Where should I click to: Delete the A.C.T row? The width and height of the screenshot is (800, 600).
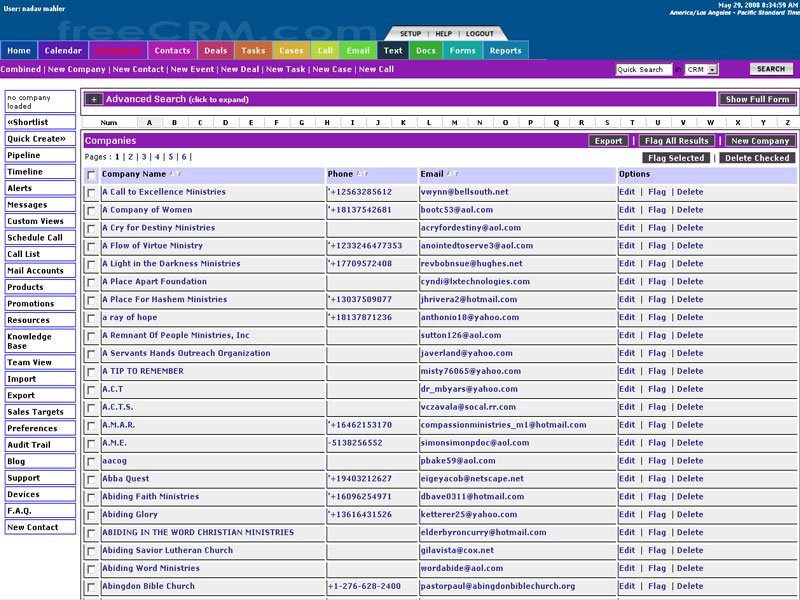(690, 389)
